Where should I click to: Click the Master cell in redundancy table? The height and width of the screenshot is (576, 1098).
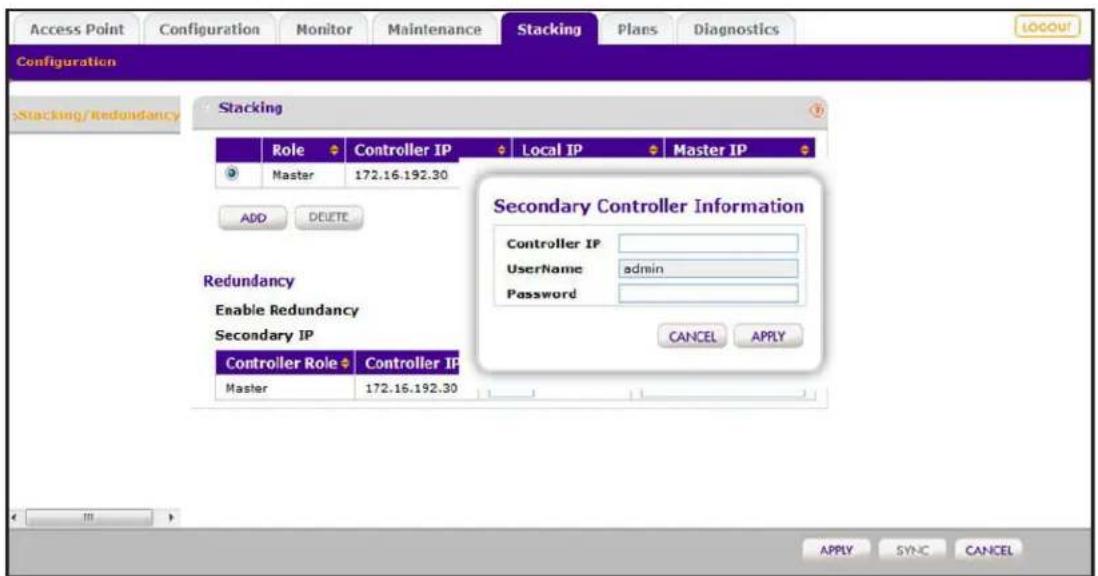246,388
